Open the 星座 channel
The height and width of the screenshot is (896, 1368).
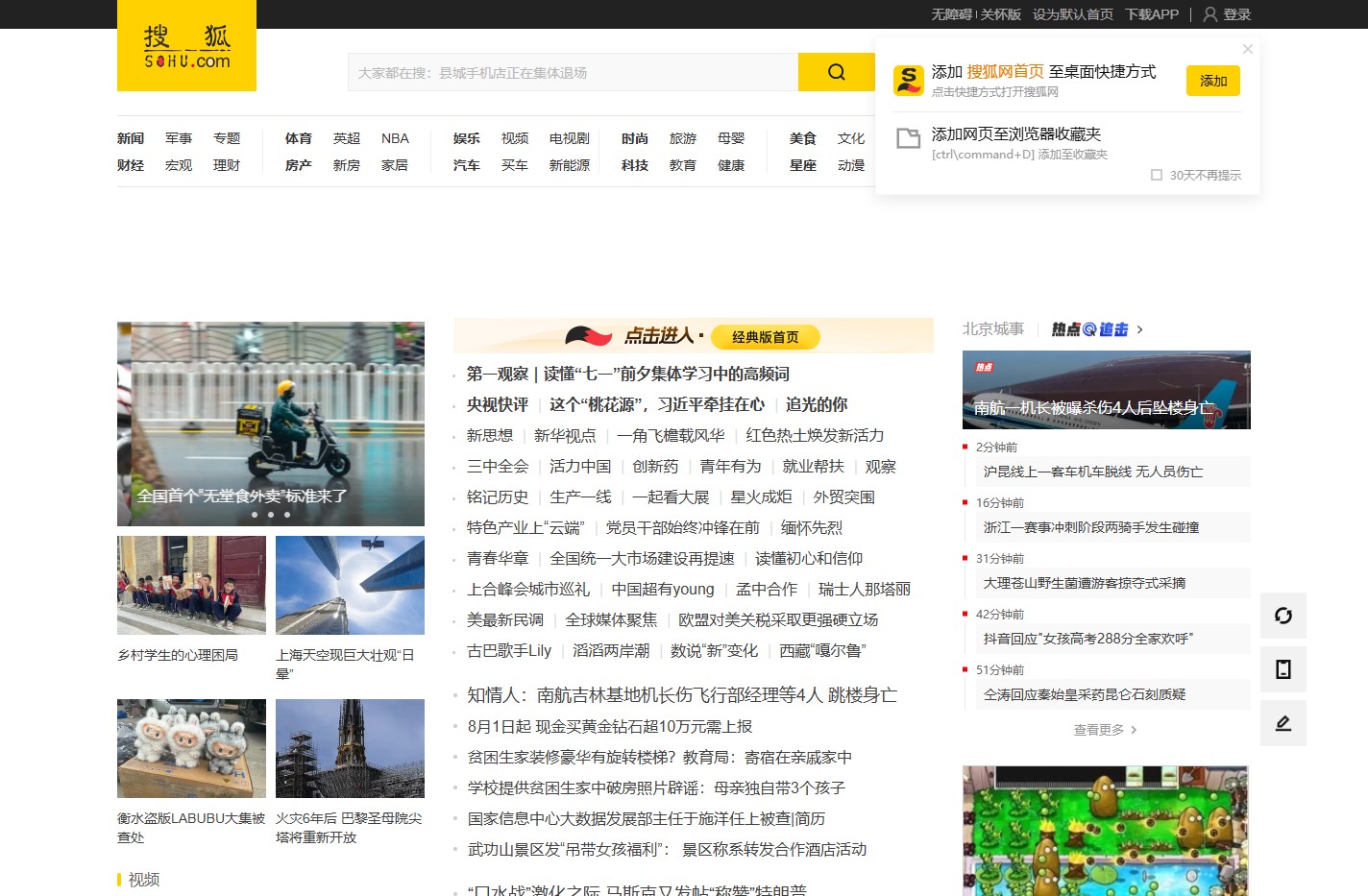click(803, 165)
